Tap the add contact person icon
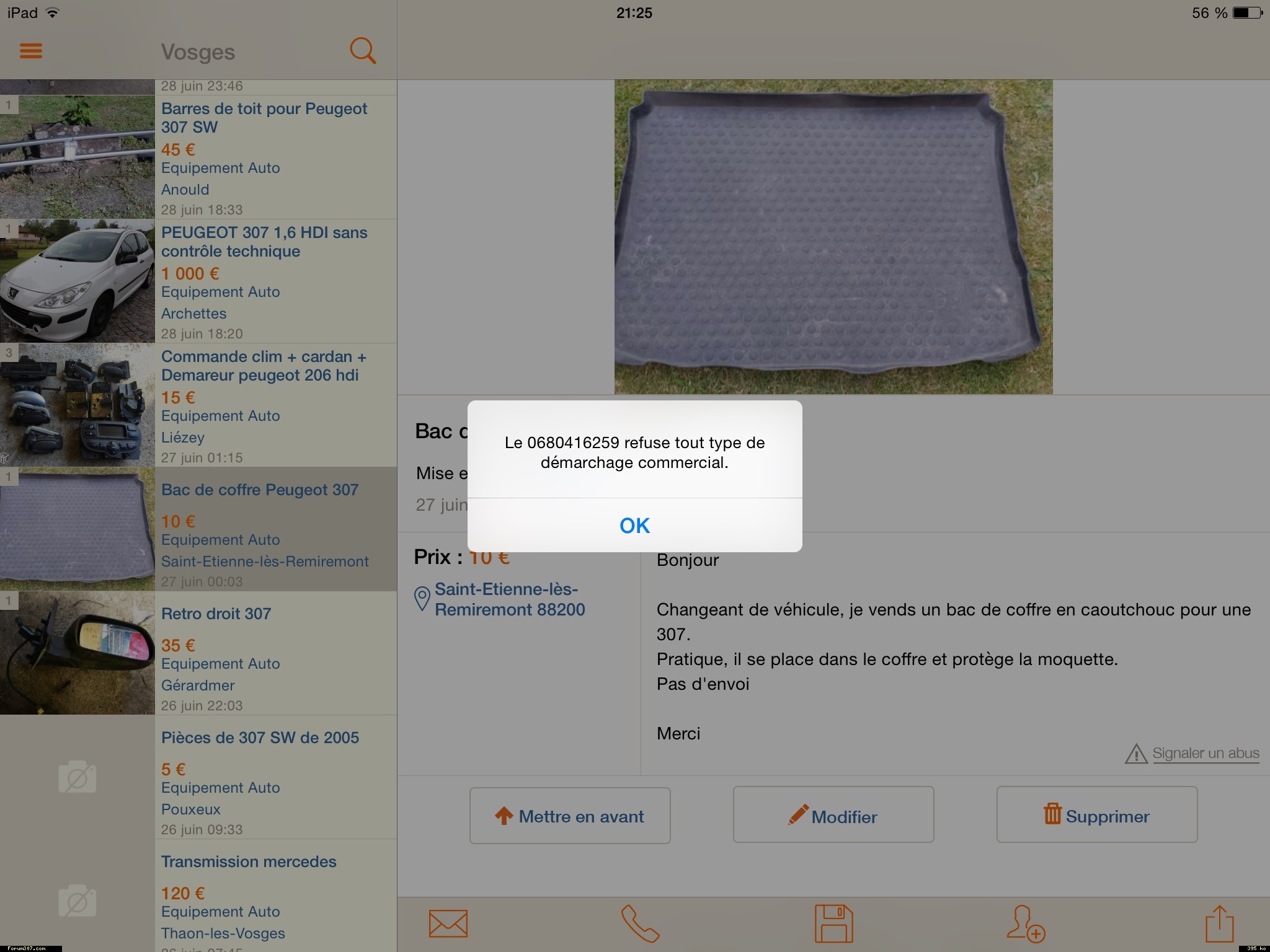The width and height of the screenshot is (1270, 952). pyautogui.click(x=1026, y=923)
